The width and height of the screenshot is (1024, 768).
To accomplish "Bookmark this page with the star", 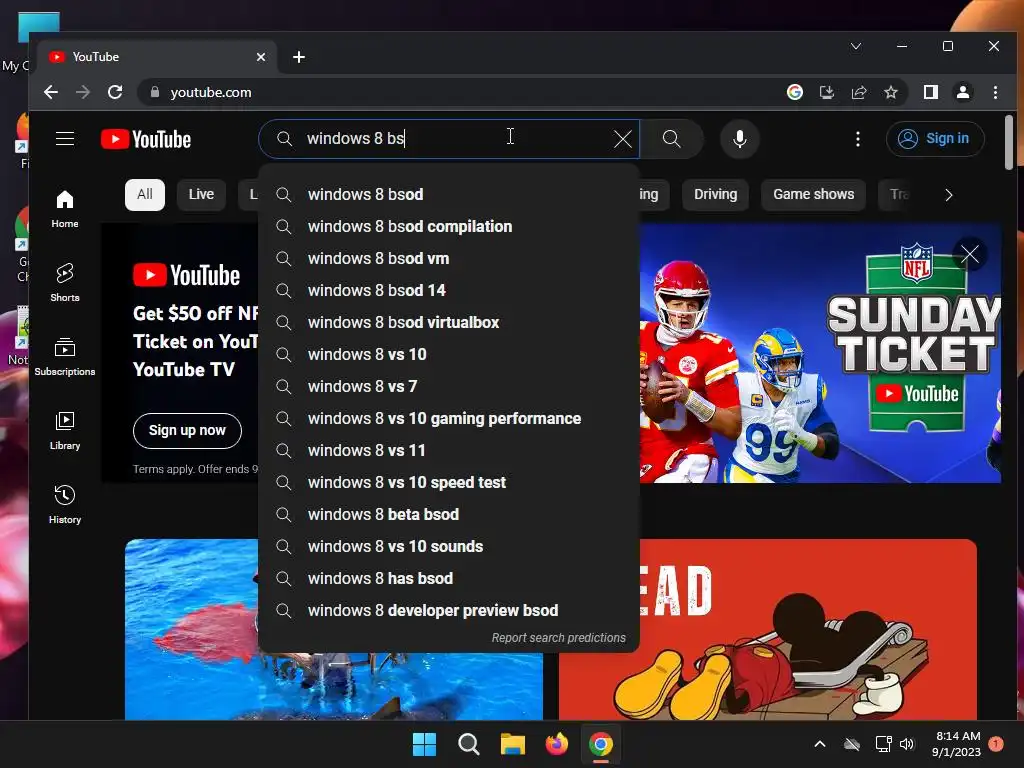I will (x=891, y=92).
